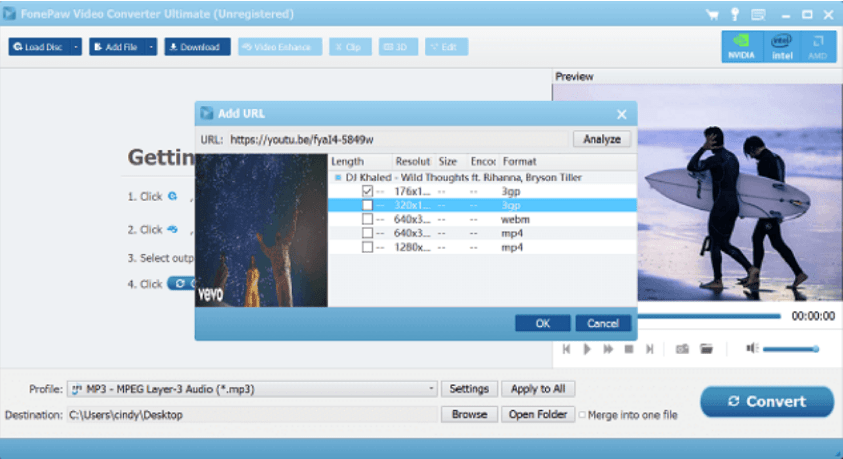Viewport: 843px width, 459px height.
Task: Click the Open Folder button
Action: point(538,414)
